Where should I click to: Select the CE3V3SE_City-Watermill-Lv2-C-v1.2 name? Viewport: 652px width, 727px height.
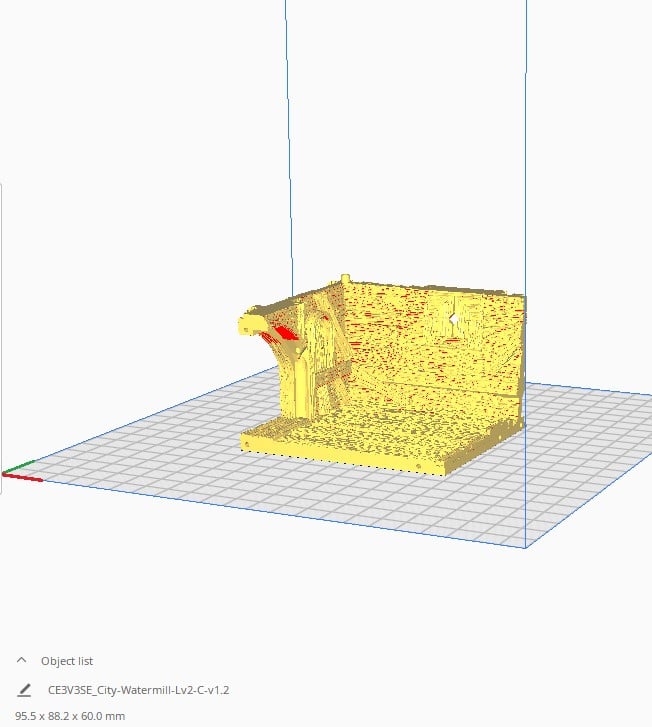click(x=139, y=690)
